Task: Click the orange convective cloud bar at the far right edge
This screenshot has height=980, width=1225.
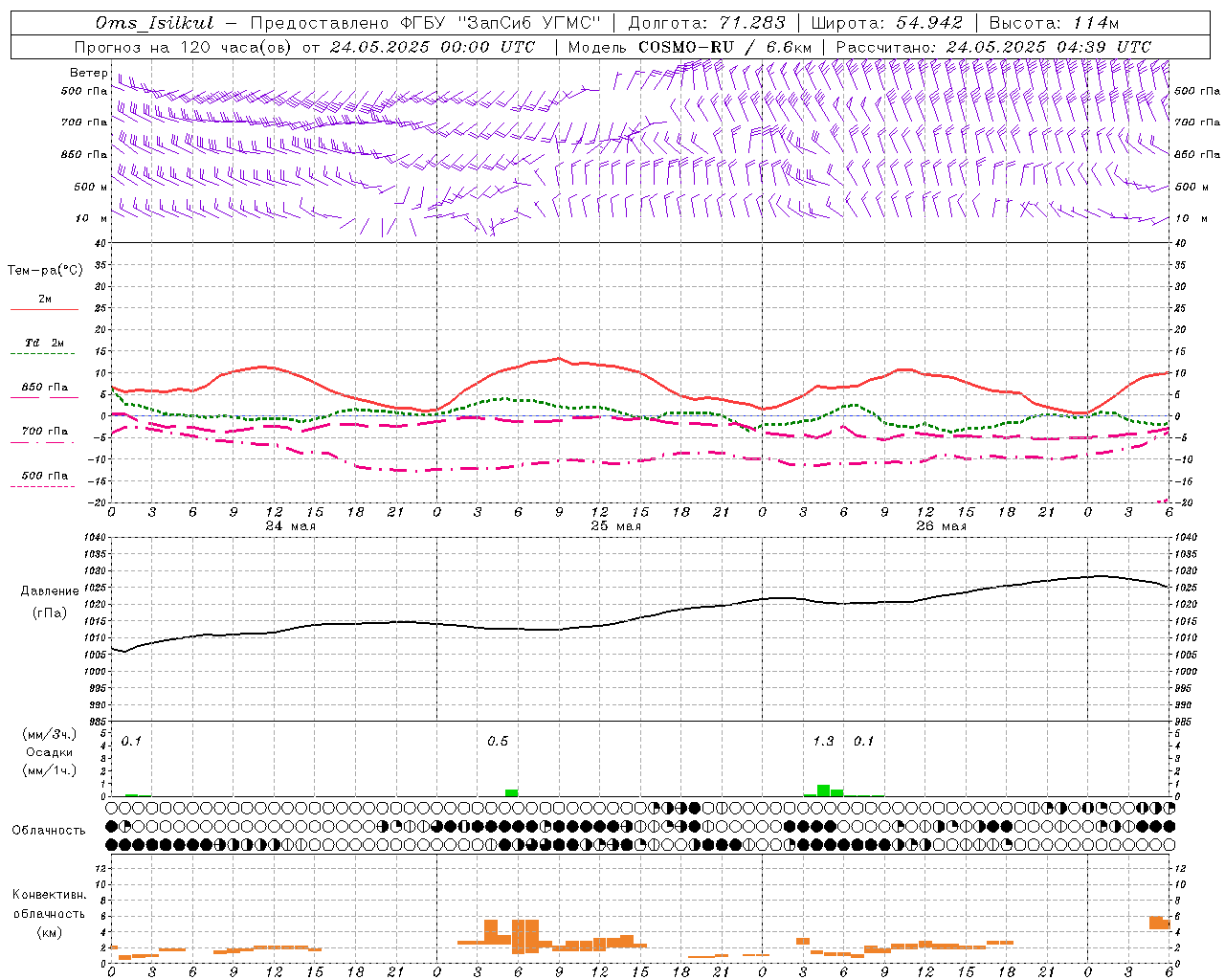Action: [x=1160, y=923]
